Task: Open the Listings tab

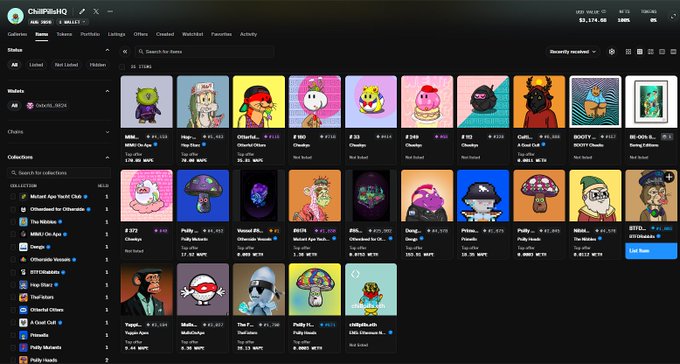Action: (x=116, y=34)
